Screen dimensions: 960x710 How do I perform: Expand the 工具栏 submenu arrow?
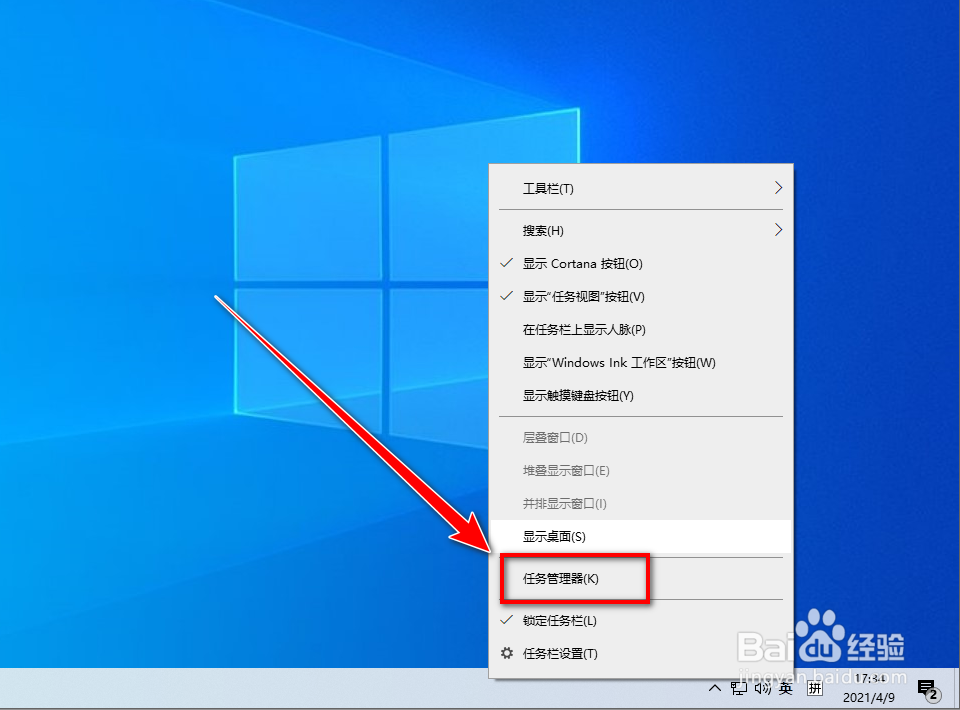tap(778, 187)
